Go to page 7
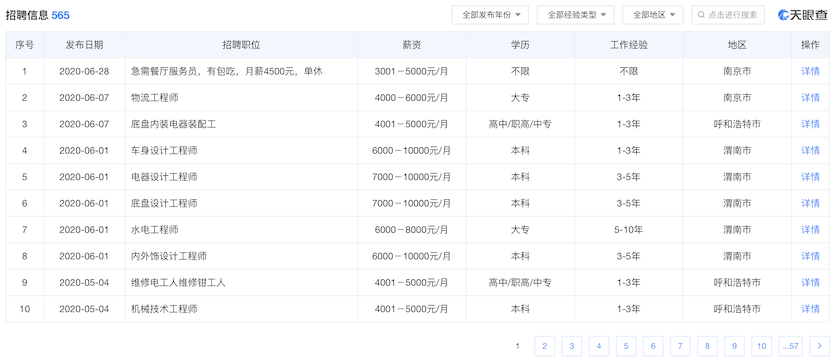Image resolution: width=840 pixels, height=363 pixels. point(680,346)
